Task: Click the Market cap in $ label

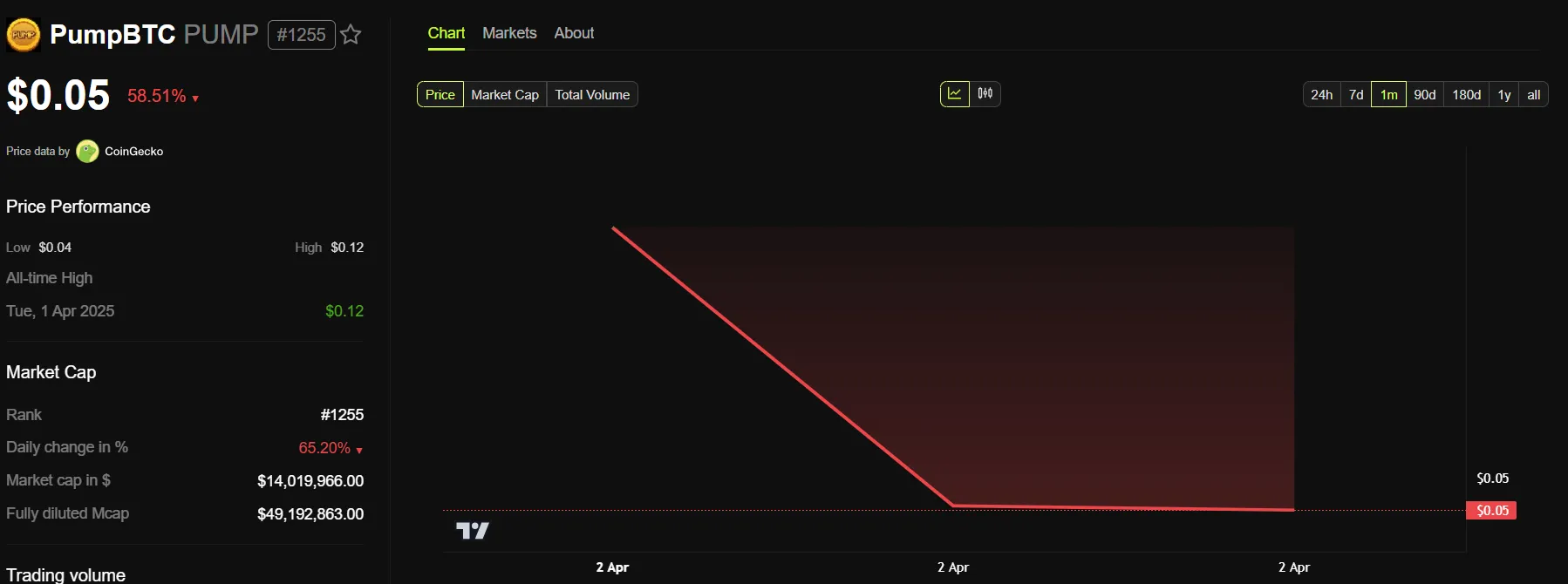Action: point(58,480)
